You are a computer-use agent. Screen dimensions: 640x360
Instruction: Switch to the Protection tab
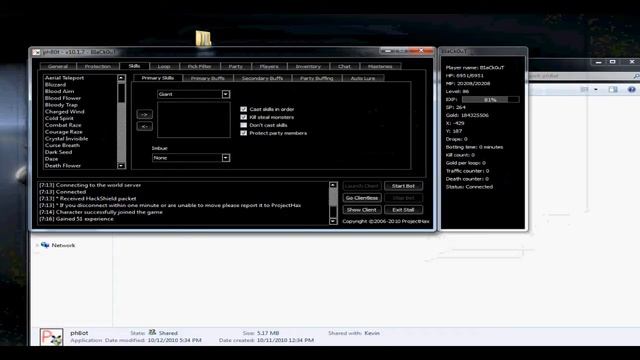click(x=98, y=66)
